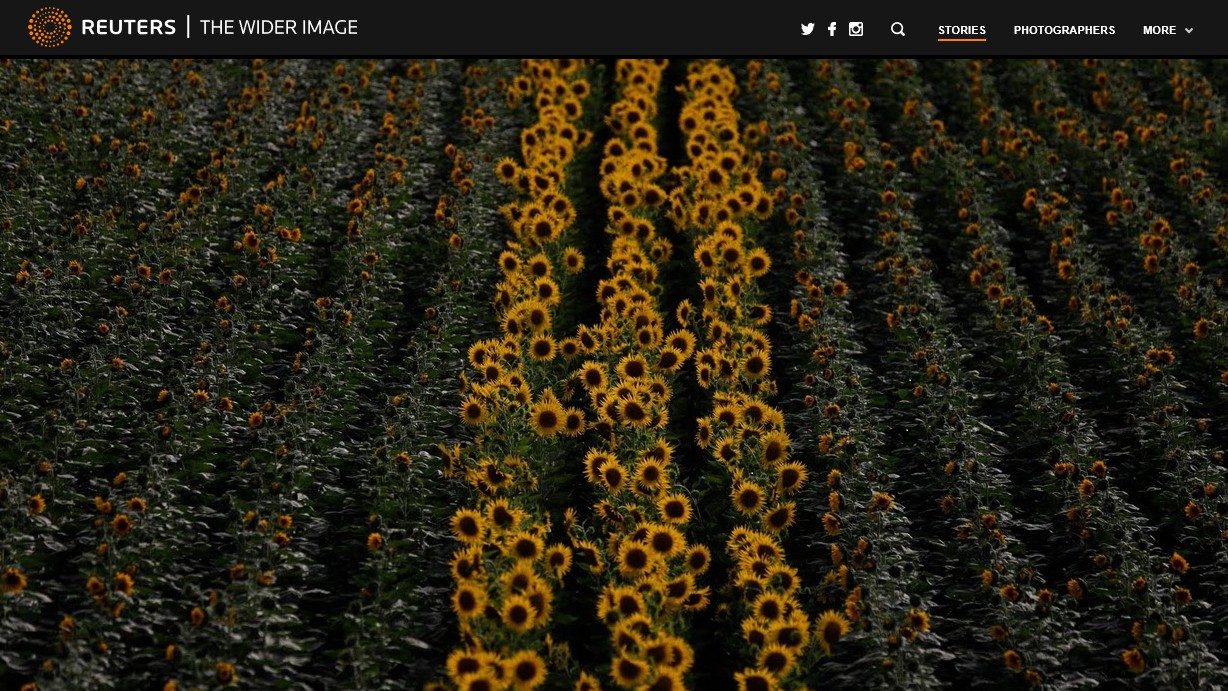Open search with the magnifying glass icon
The image size is (1228, 691).
pyautogui.click(x=898, y=29)
